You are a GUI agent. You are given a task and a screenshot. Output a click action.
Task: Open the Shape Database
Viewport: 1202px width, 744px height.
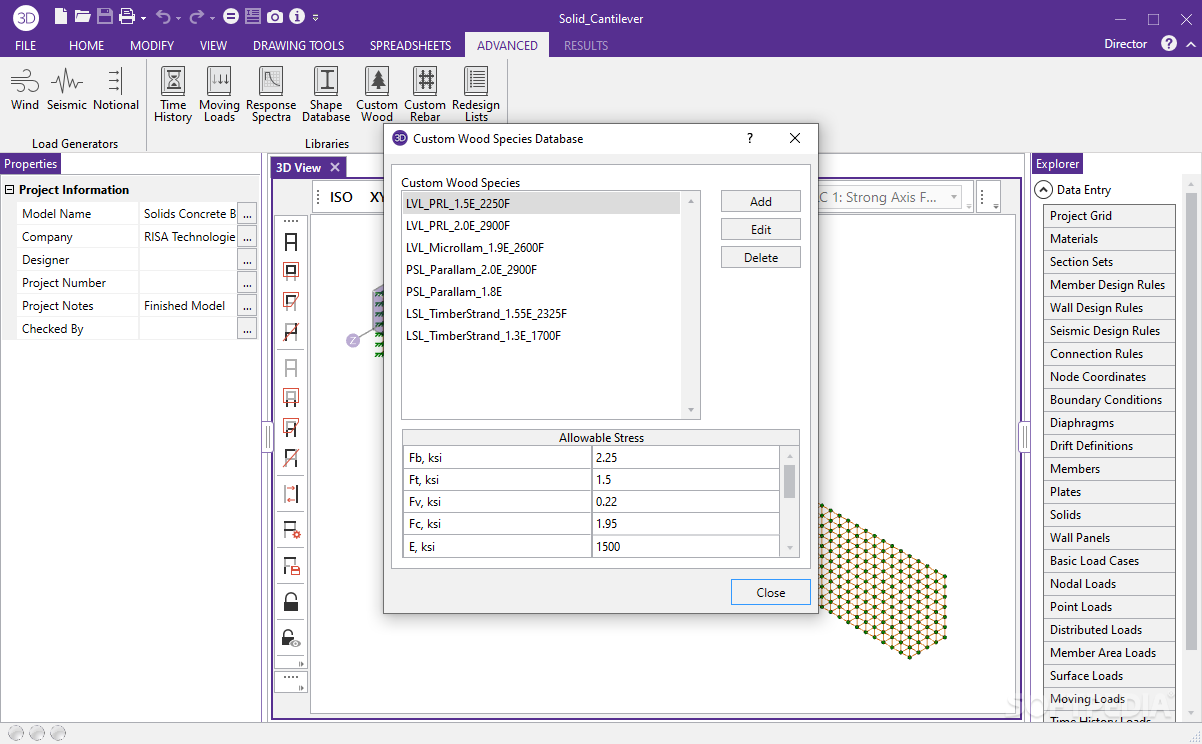[x=326, y=94]
